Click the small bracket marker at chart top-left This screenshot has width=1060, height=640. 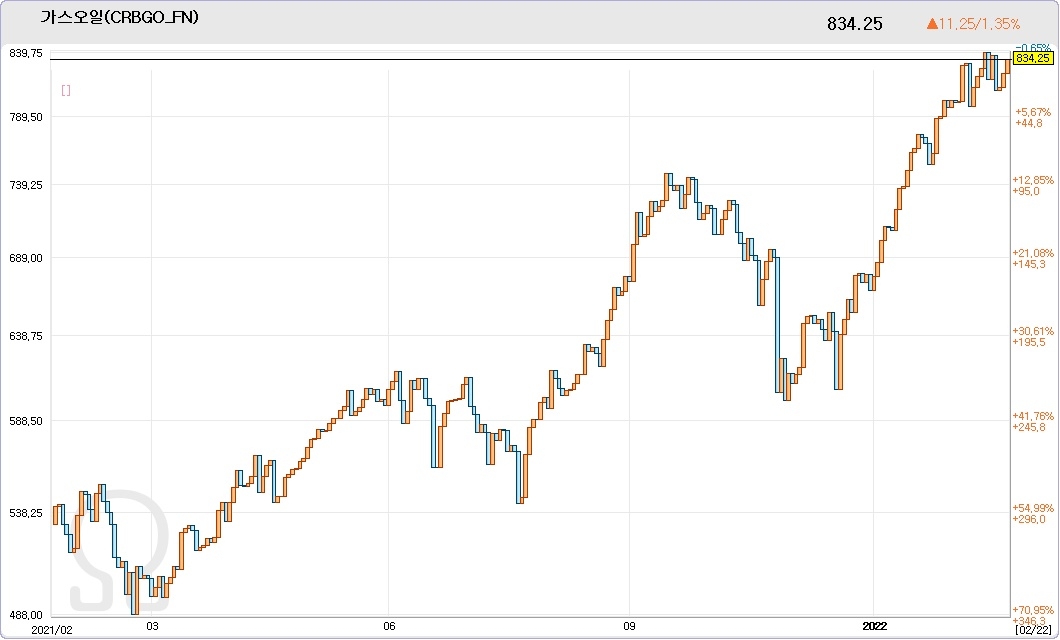point(66,91)
